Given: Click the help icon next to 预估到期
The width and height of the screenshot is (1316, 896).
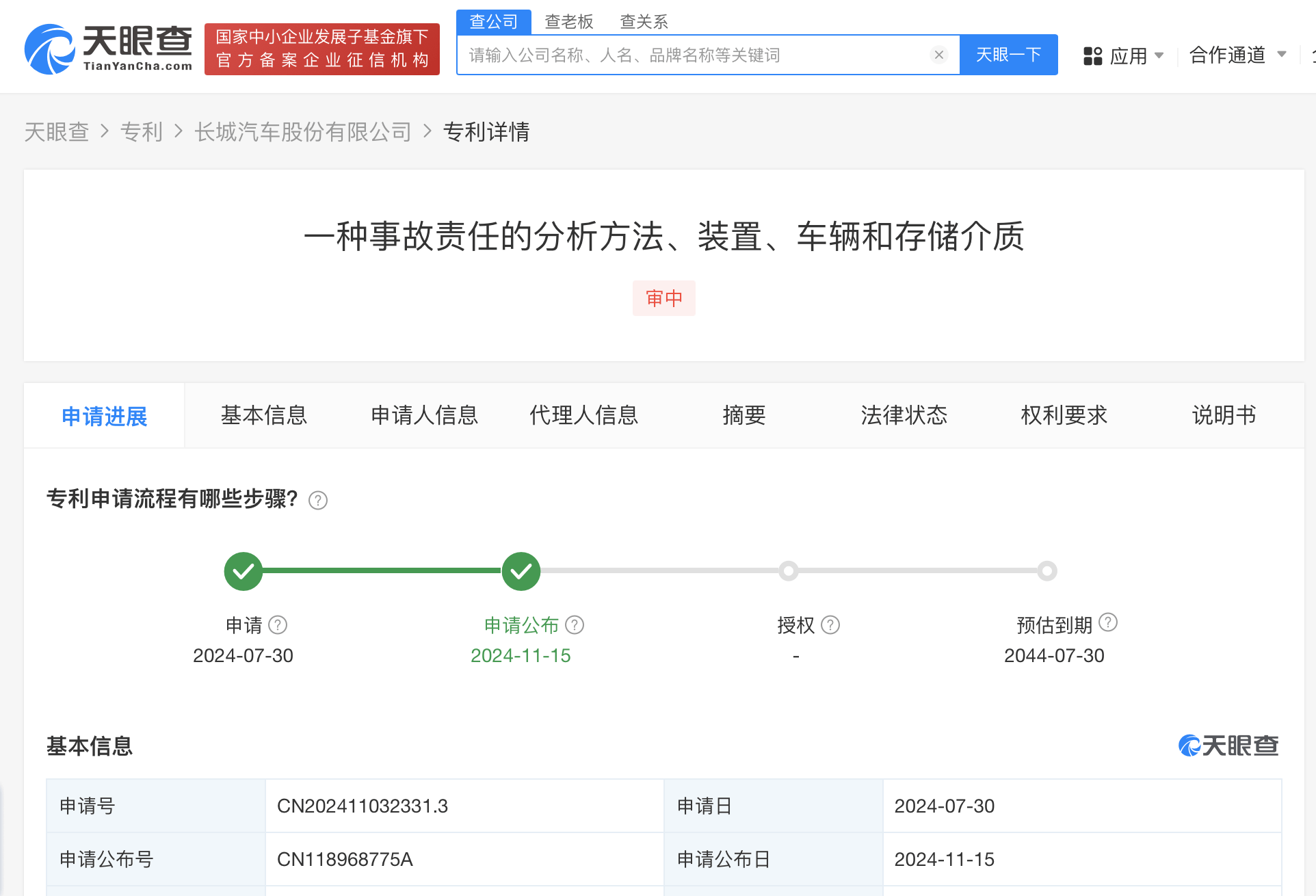Looking at the screenshot, I should tap(1108, 622).
